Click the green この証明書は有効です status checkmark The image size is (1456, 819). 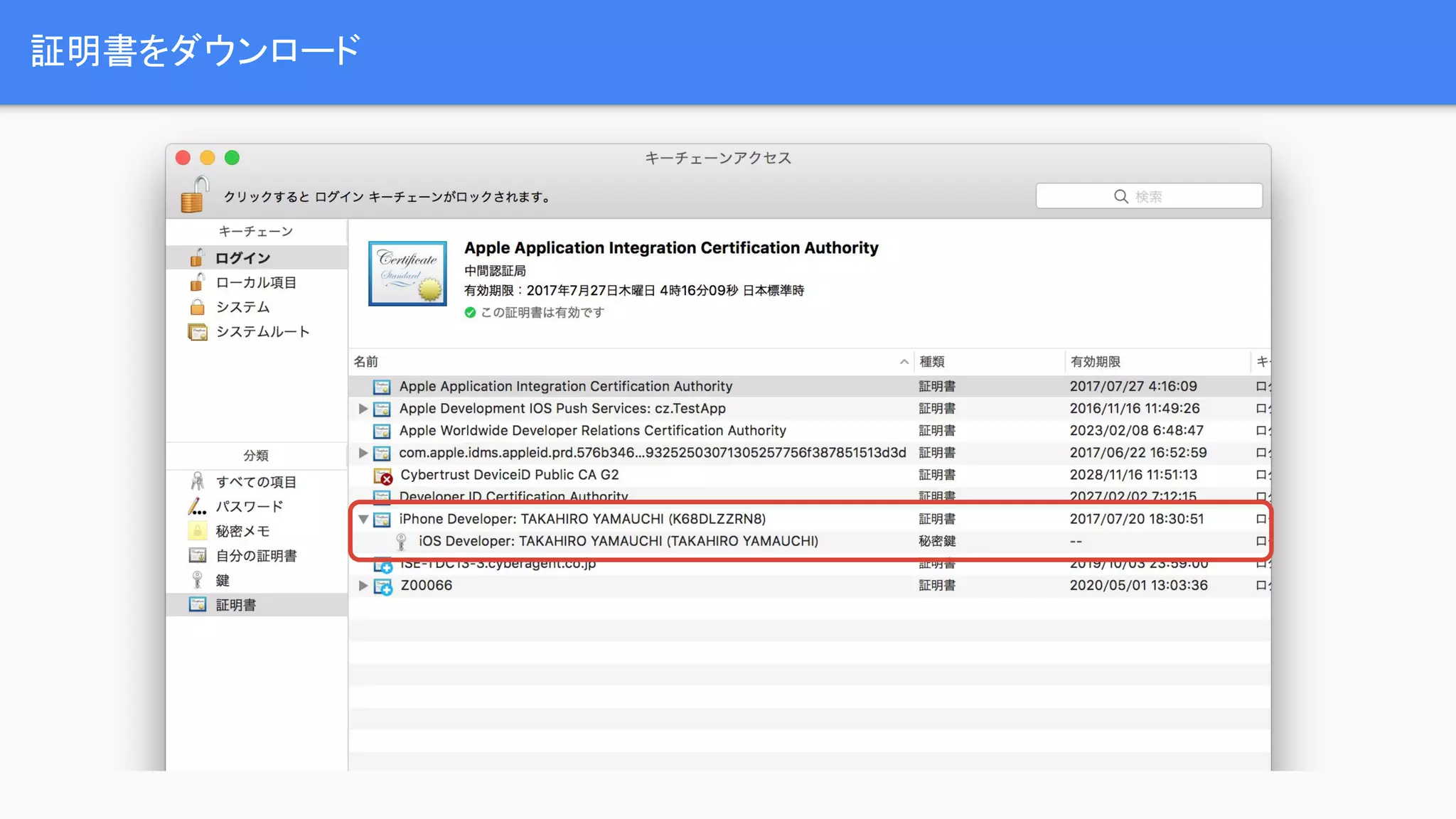pos(470,313)
